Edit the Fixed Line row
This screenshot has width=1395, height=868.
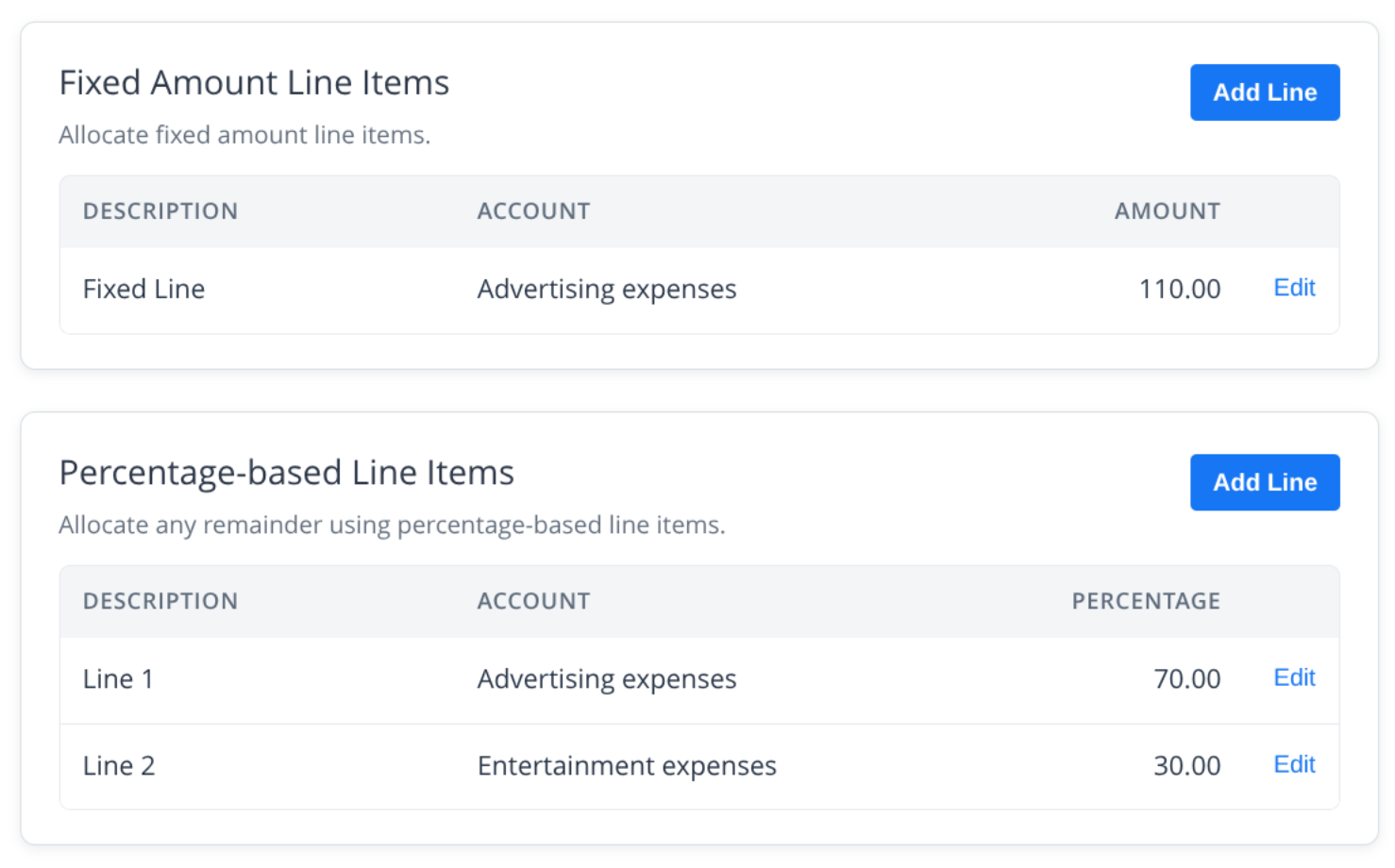pos(1293,288)
